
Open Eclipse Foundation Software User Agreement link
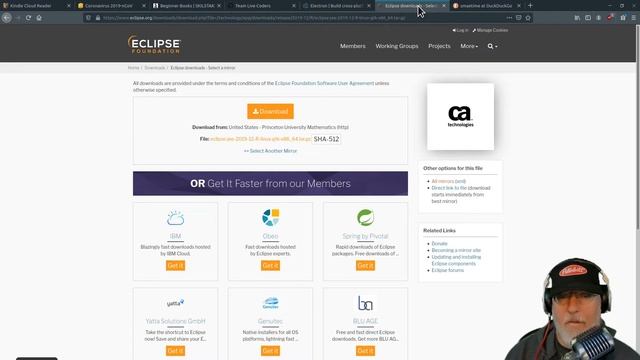[x=324, y=83]
